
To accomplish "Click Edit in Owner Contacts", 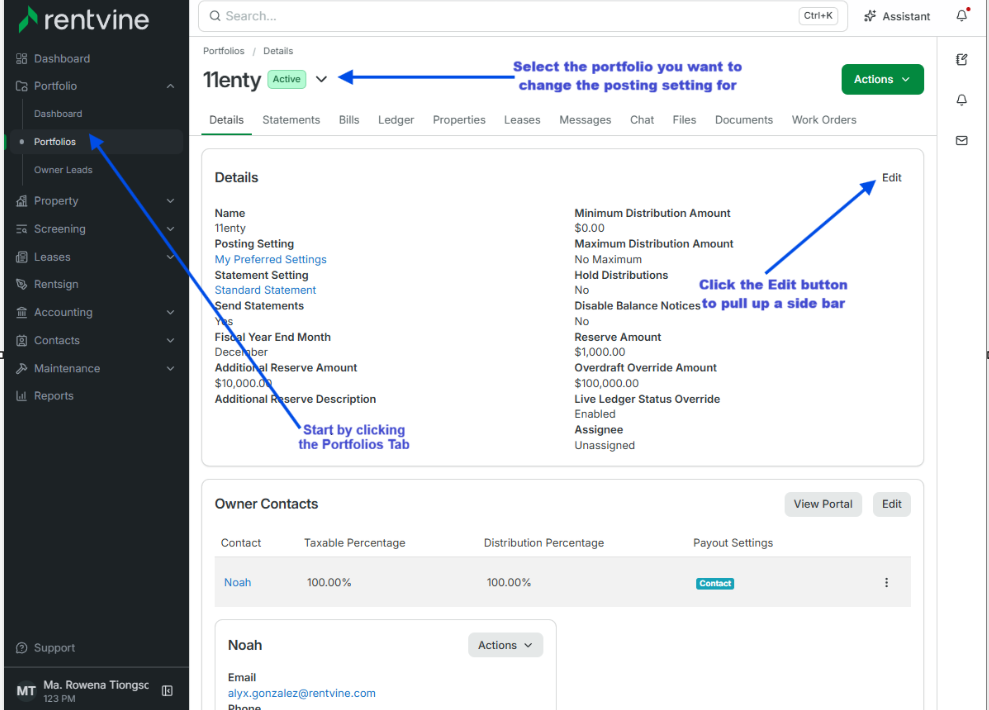I will pos(891,504).
